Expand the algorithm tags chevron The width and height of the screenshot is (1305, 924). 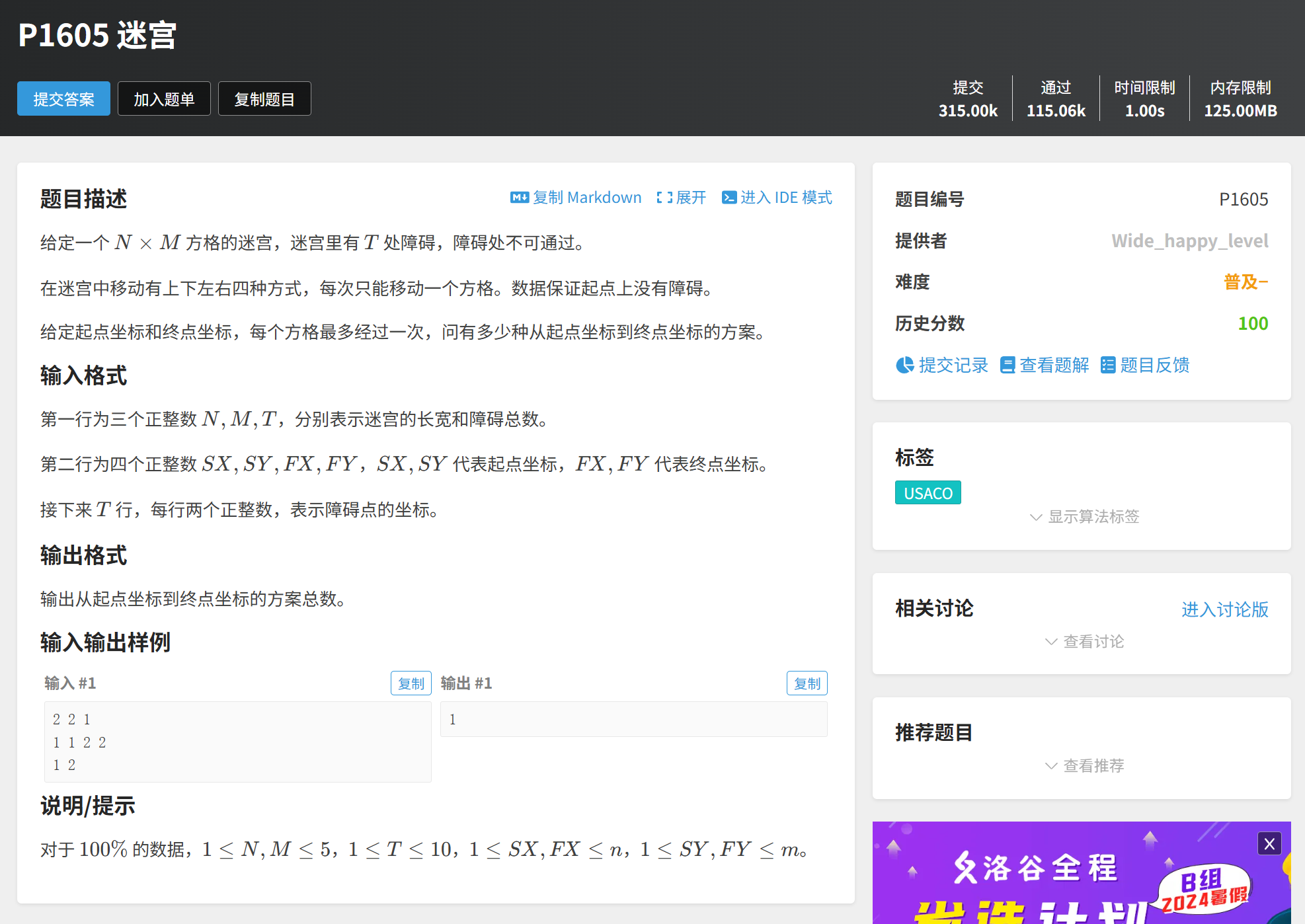pos(1036,517)
